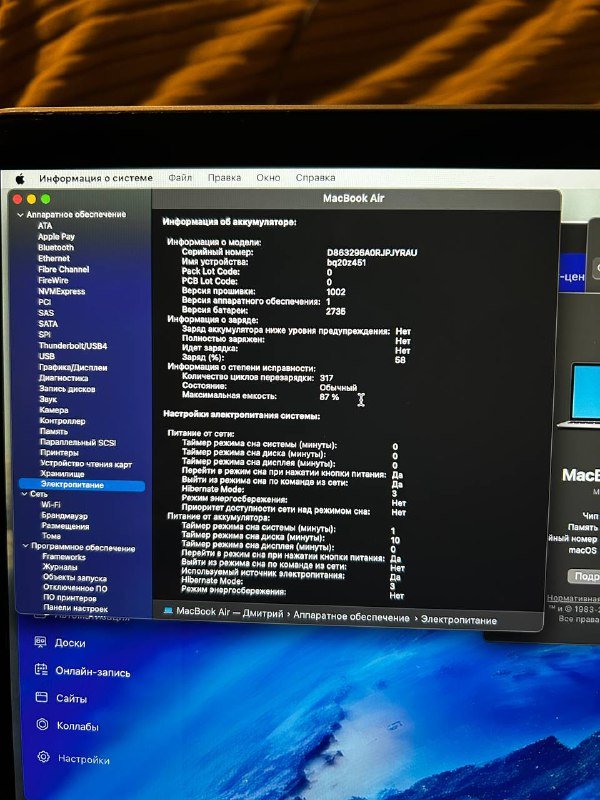600x800 pixels.
Task: Select Bluetooth in the sidebar
Action: coord(56,247)
